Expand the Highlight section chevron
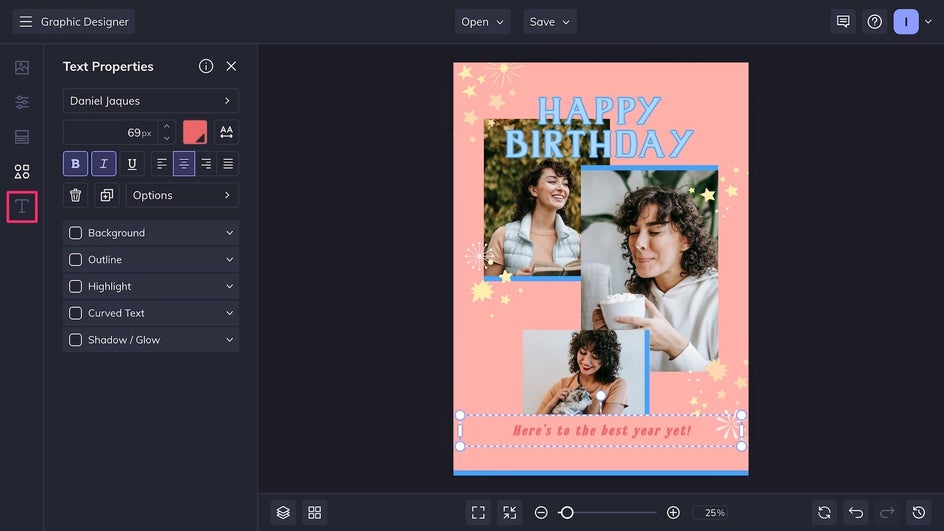944x531 pixels. tap(229, 287)
